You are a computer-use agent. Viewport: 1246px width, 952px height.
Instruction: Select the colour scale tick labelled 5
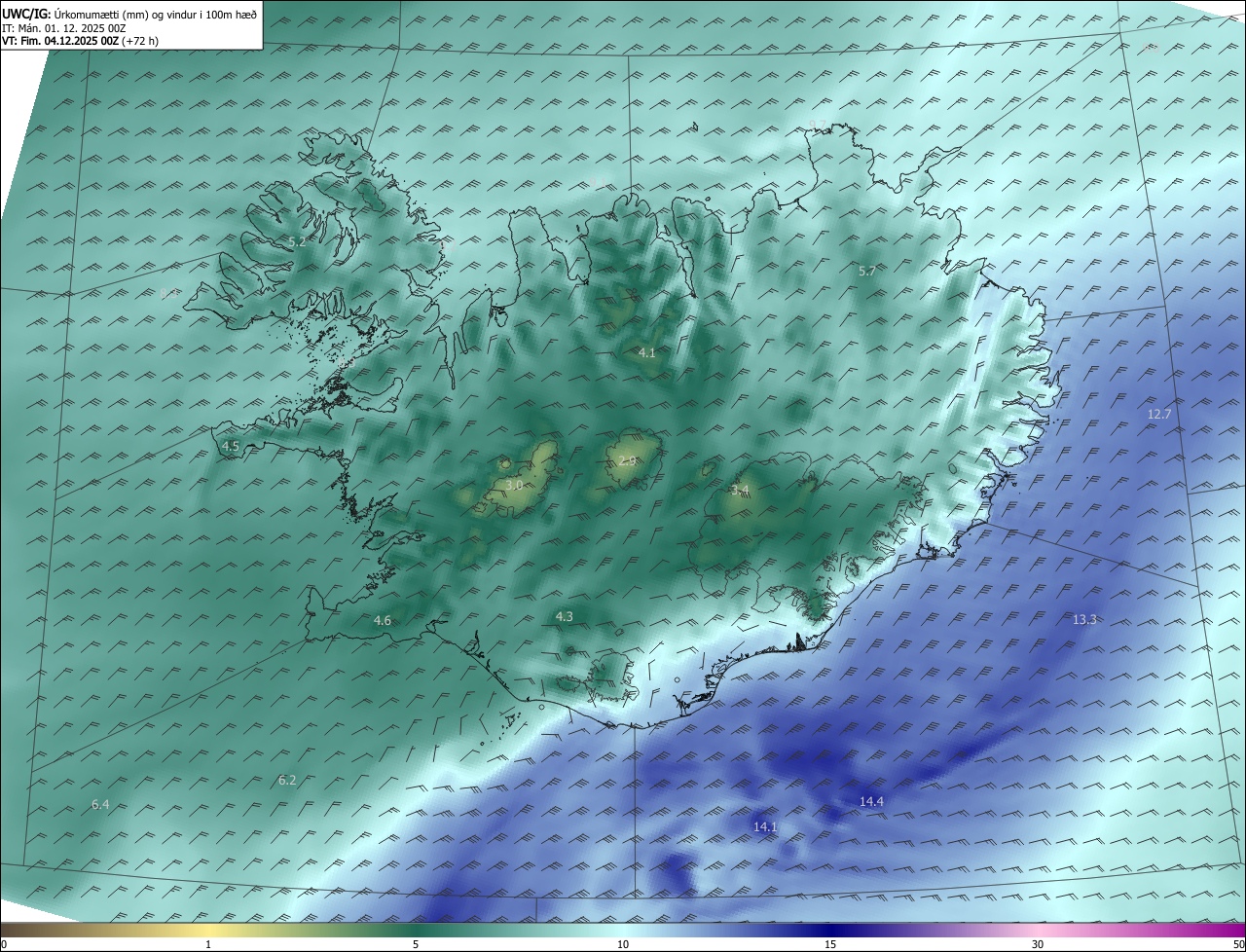(416, 944)
